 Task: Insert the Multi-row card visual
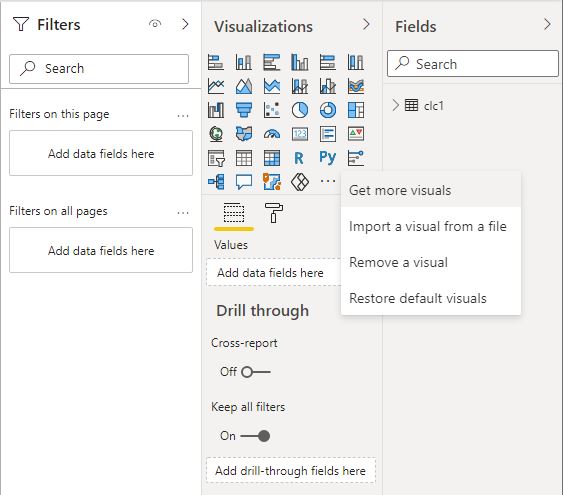tap(328, 134)
